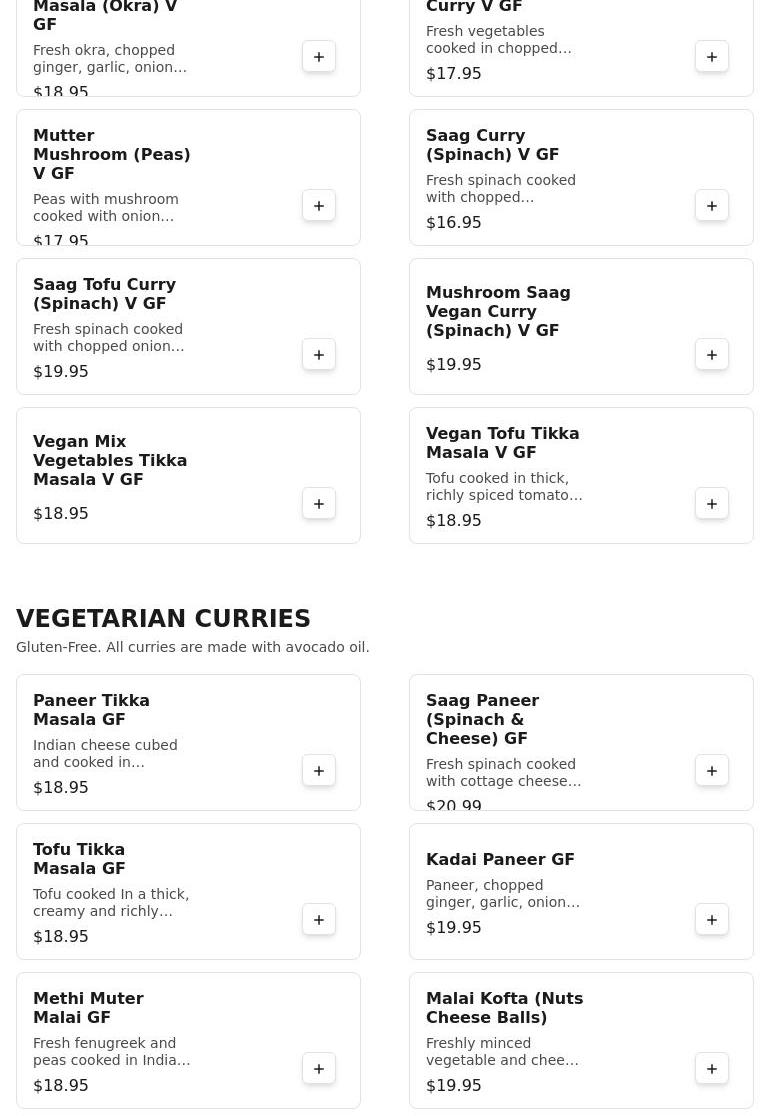Add Kadai Paneer GF to cart
770x1116 pixels.
point(712,920)
